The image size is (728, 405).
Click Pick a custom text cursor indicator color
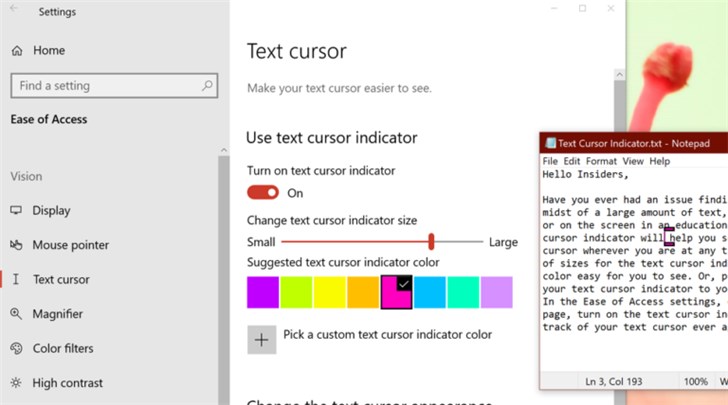point(387,335)
